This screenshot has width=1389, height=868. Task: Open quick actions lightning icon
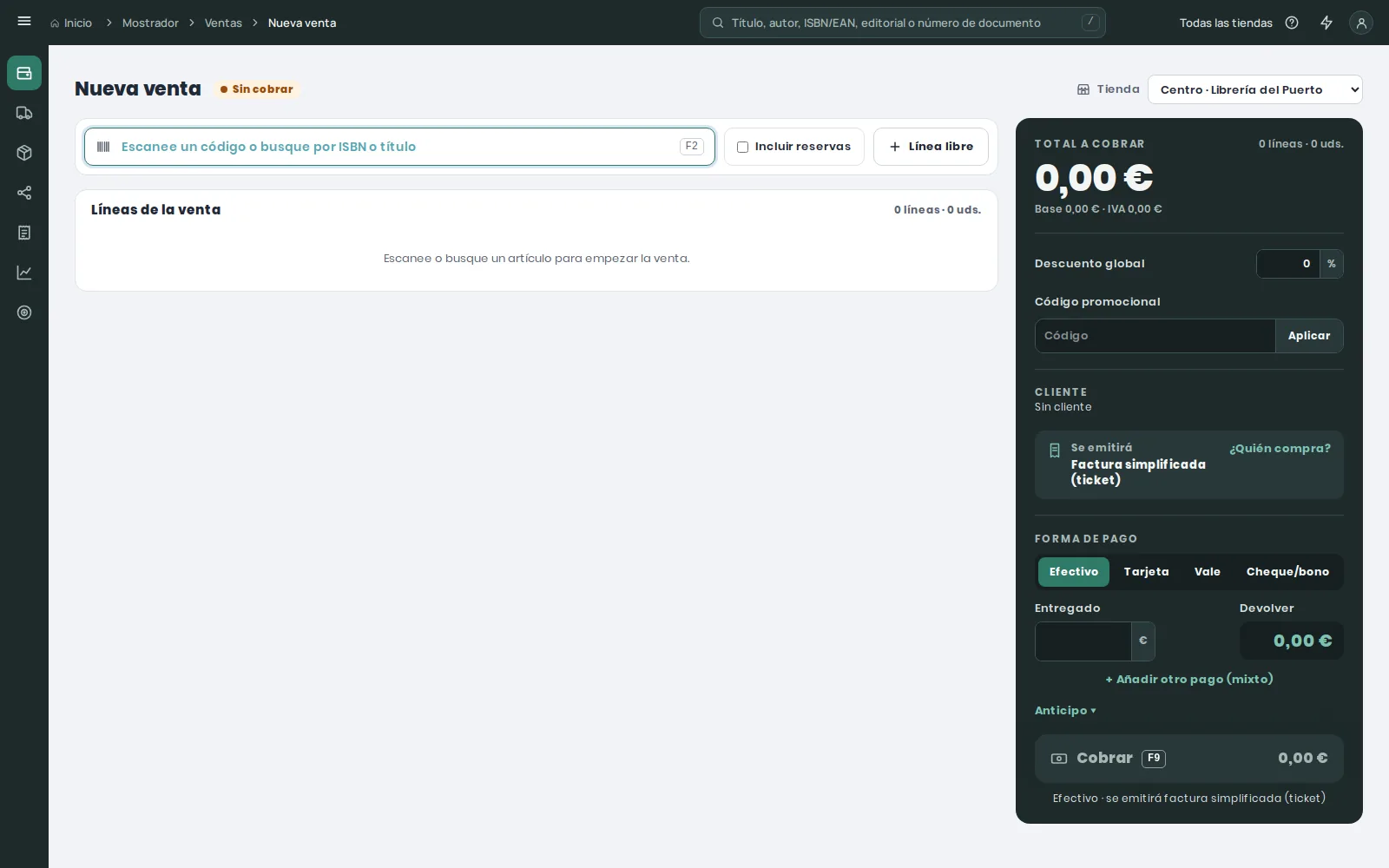(1326, 23)
